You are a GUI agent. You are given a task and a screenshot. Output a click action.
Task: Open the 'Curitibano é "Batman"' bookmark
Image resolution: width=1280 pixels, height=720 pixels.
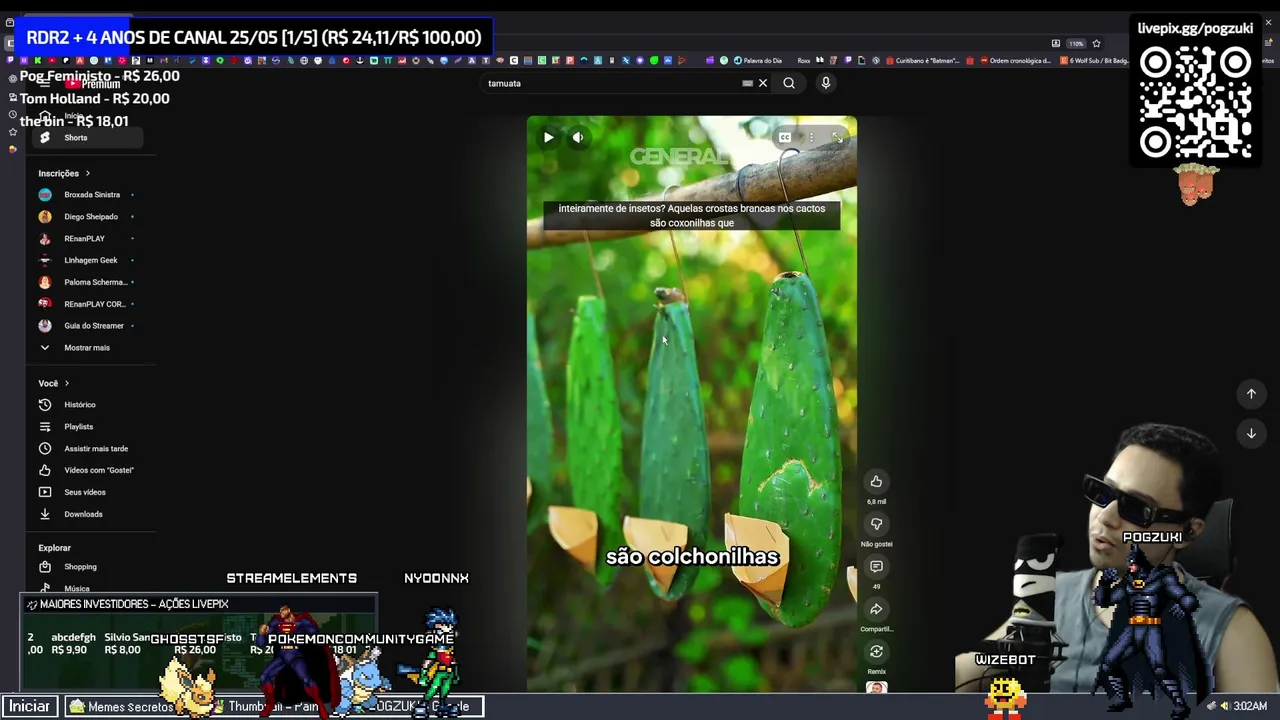pos(922,60)
